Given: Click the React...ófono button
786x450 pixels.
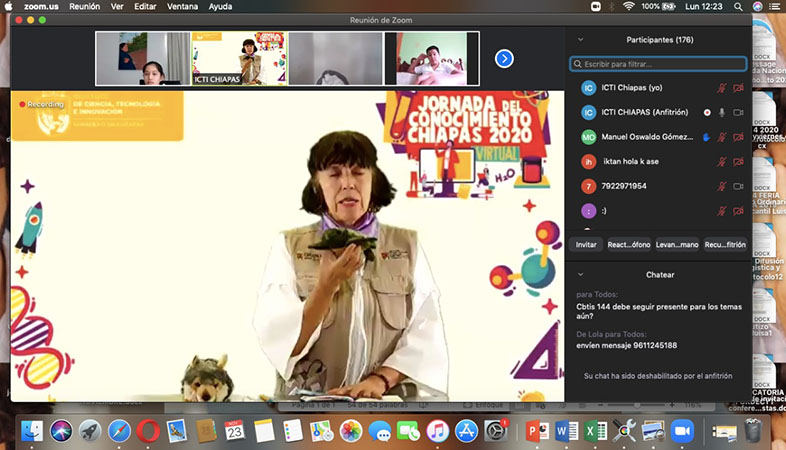Looking at the screenshot, I should click(629, 245).
